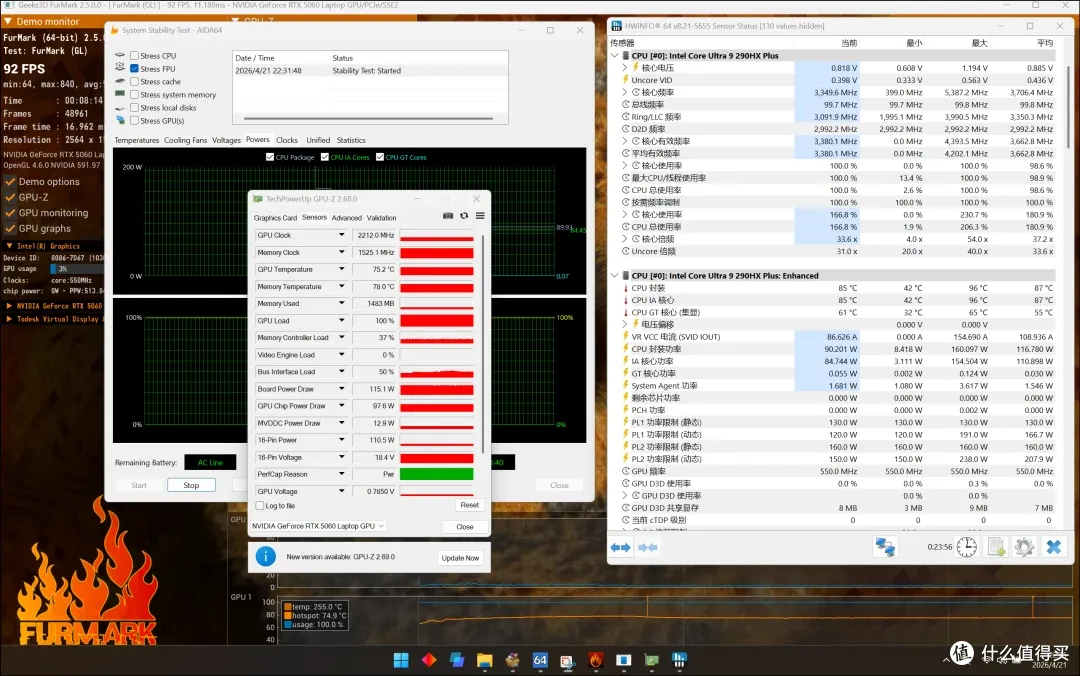
Task: Click HWiNFO log file icon
Action: coord(996,547)
